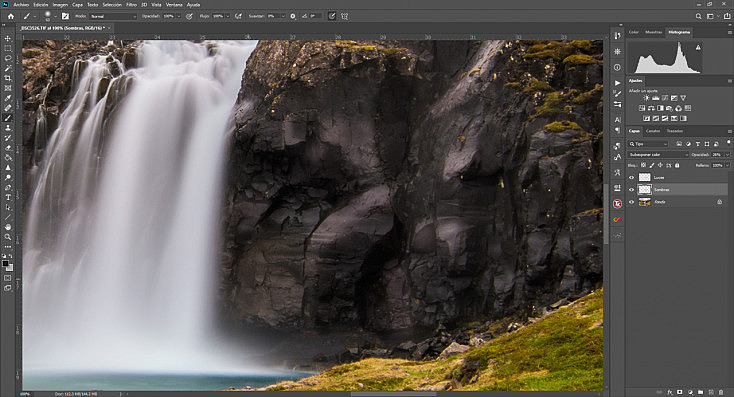
Task: Switch to the Color tab
Action: tap(633, 32)
